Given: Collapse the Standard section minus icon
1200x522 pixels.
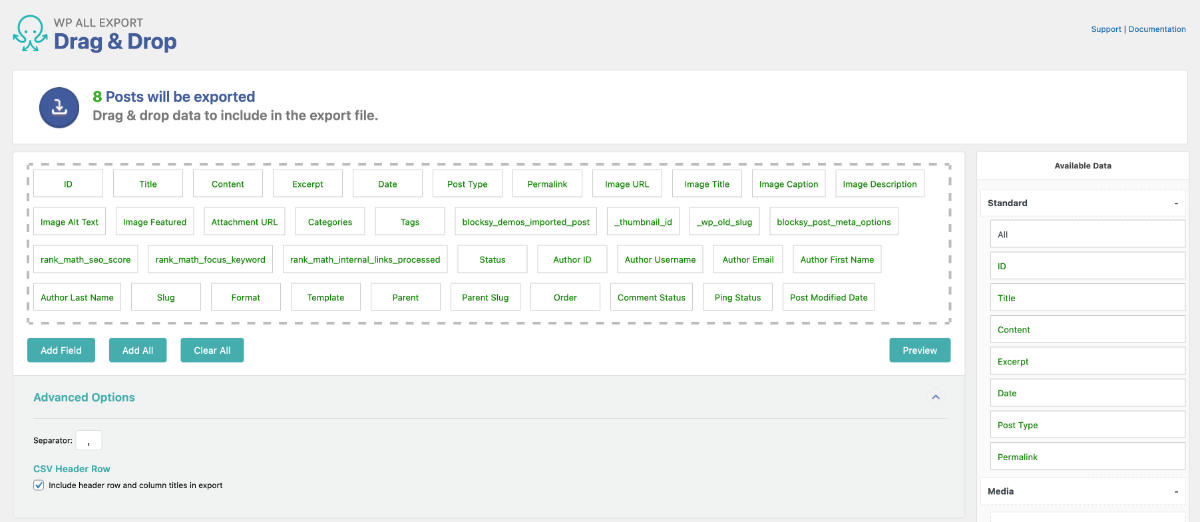Looking at the screenshot, I should (1176, 203).
